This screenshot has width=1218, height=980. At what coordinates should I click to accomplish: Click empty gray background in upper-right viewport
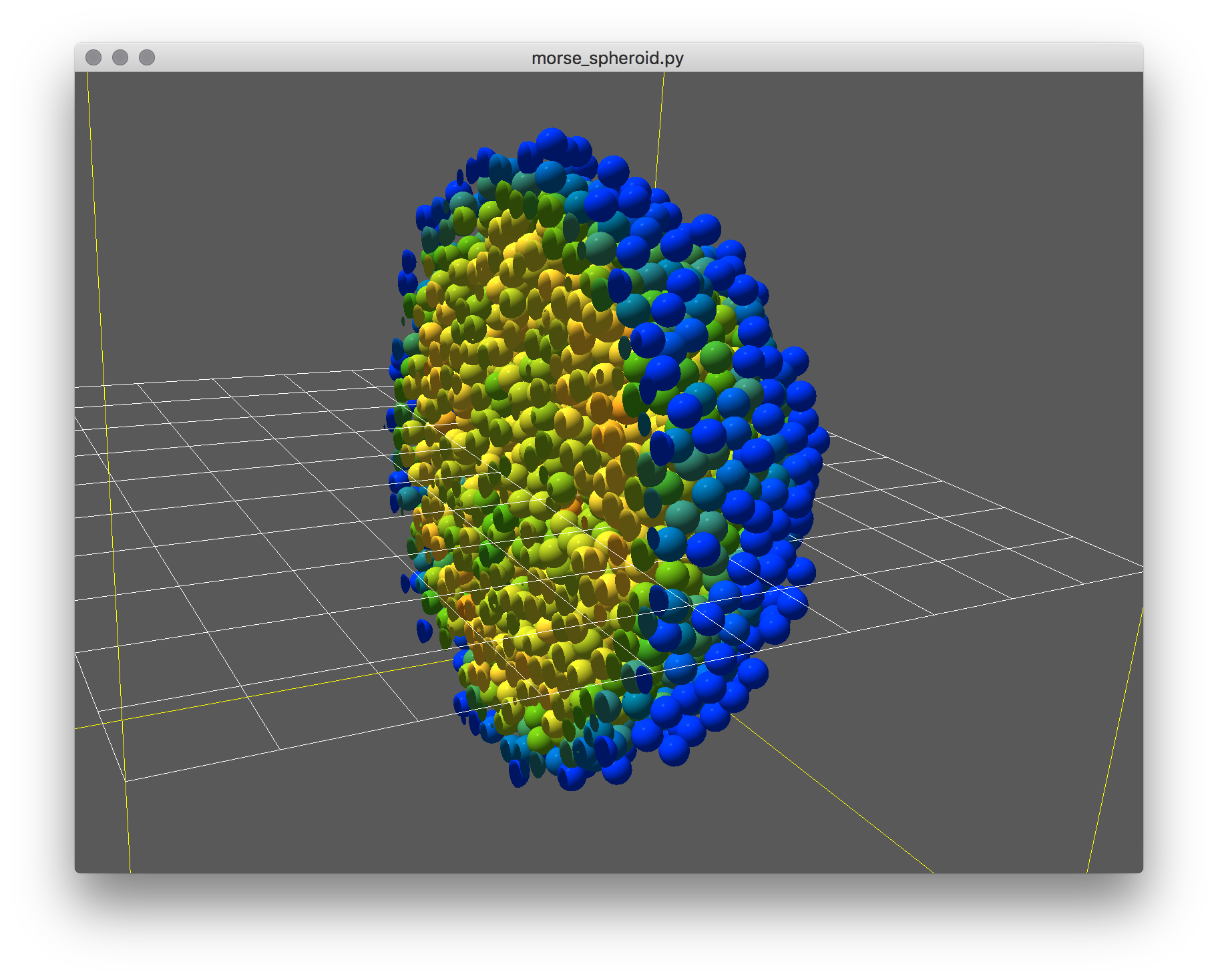[935, 200]
